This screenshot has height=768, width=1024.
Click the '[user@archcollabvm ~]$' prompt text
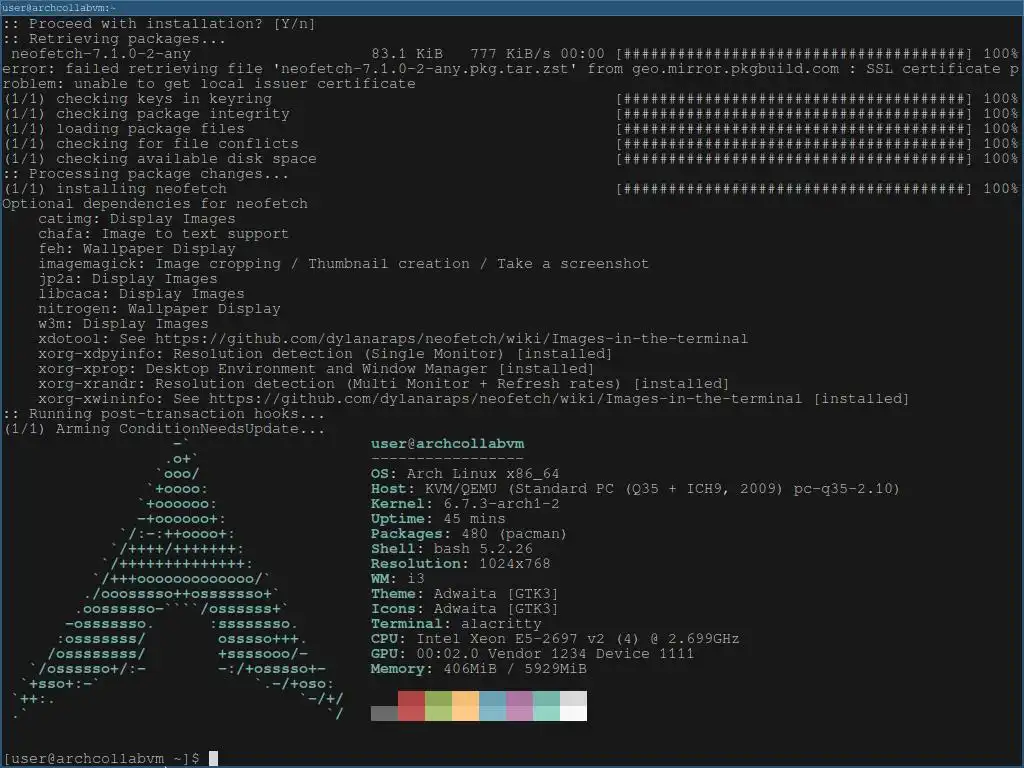(x=101, y=758)
